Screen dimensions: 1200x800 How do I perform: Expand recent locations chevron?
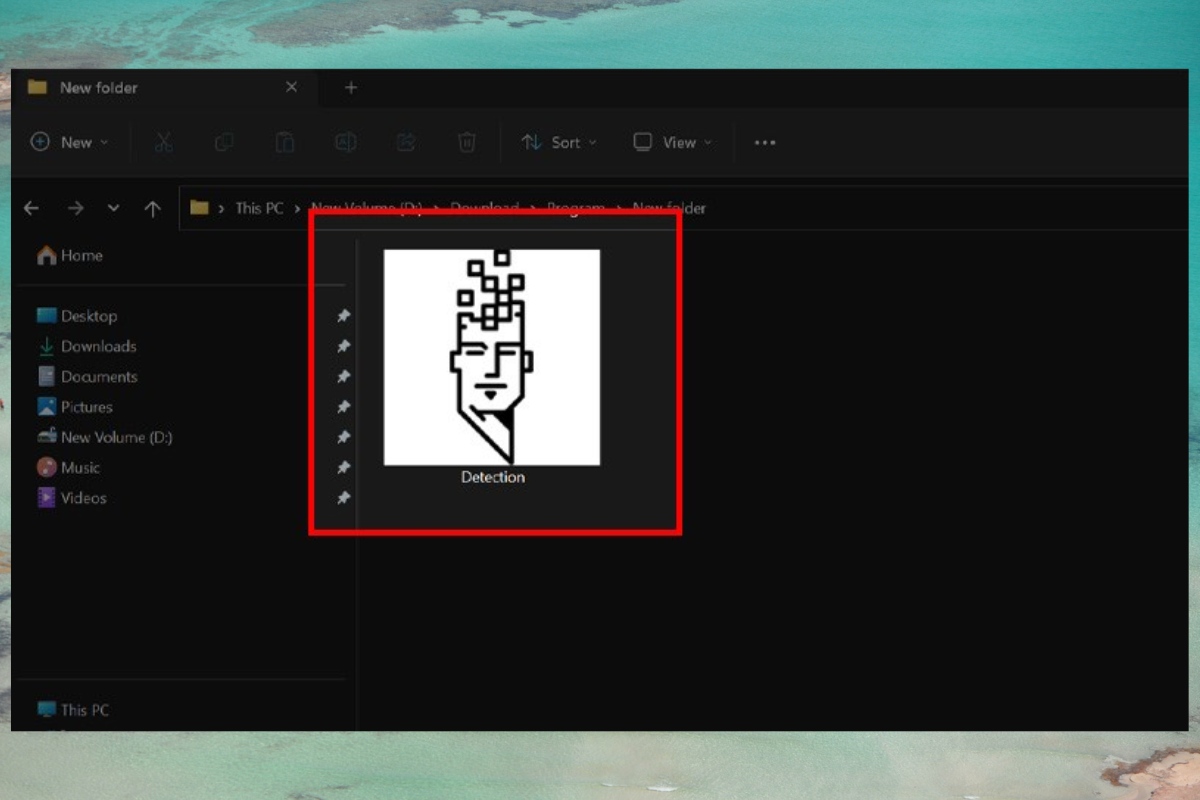tap(113, 208)
